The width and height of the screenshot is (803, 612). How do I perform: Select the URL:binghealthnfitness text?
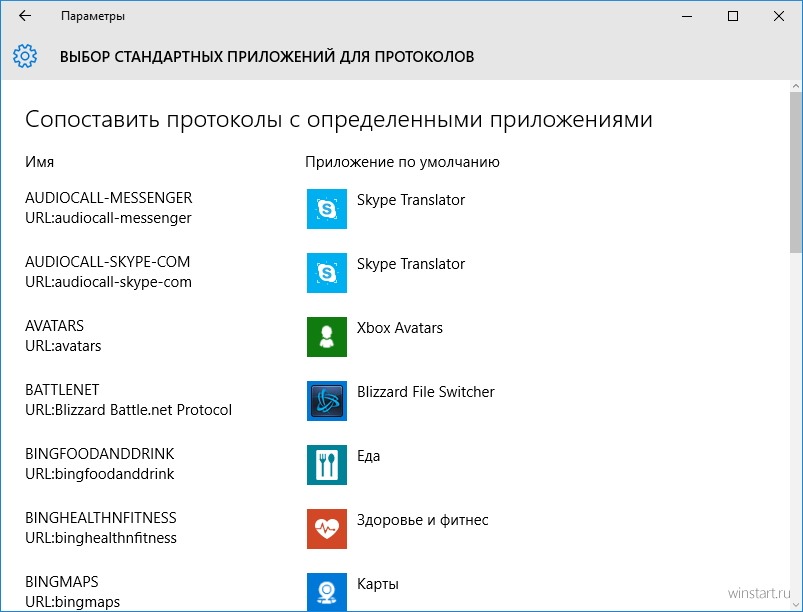(101, 538)
